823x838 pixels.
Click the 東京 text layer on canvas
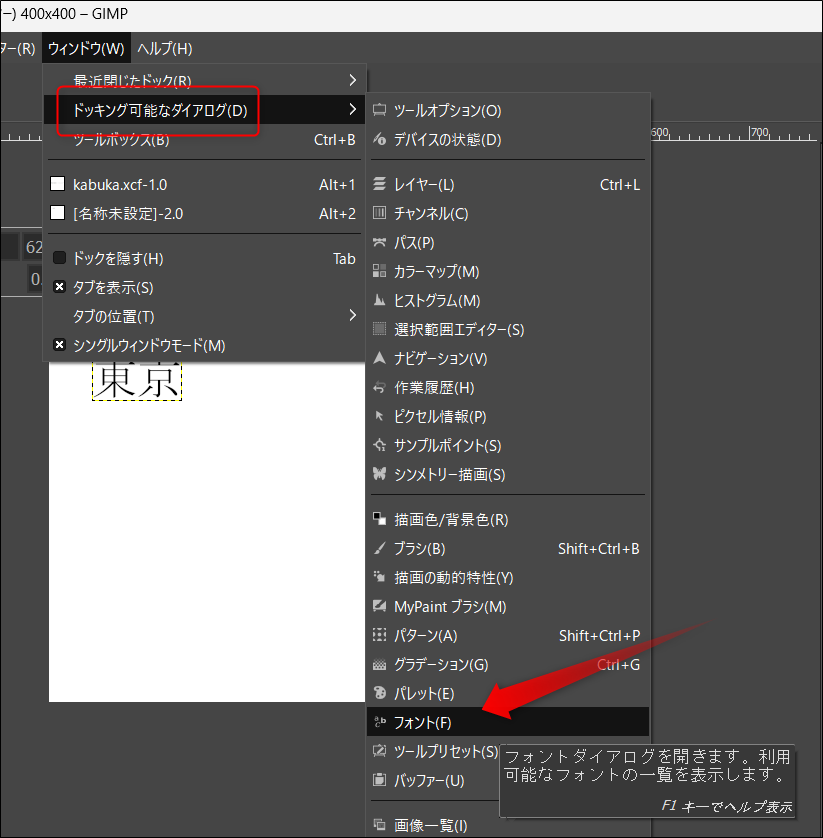(x=137, y=381)
